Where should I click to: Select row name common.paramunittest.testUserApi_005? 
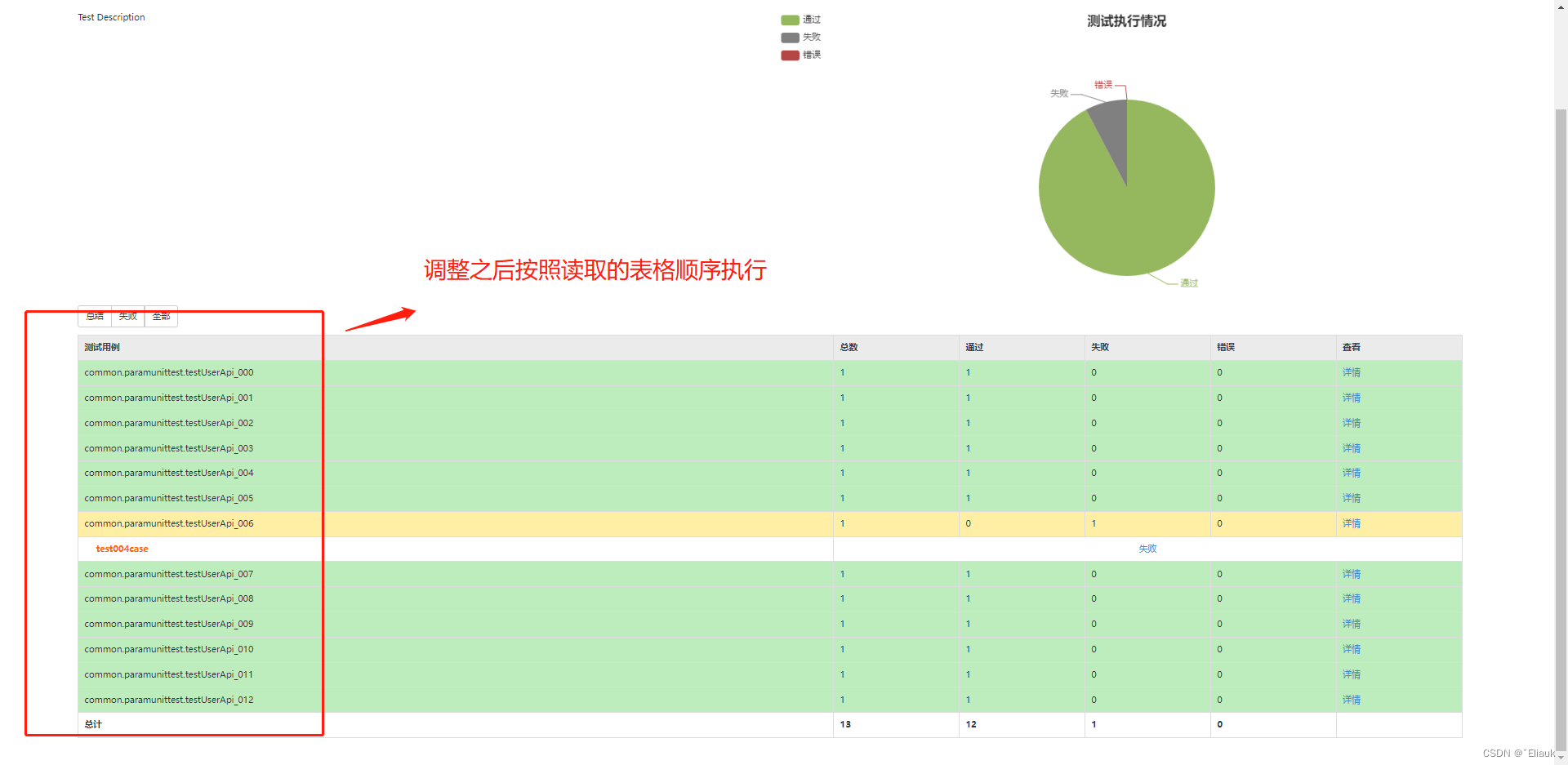[169, 498]
